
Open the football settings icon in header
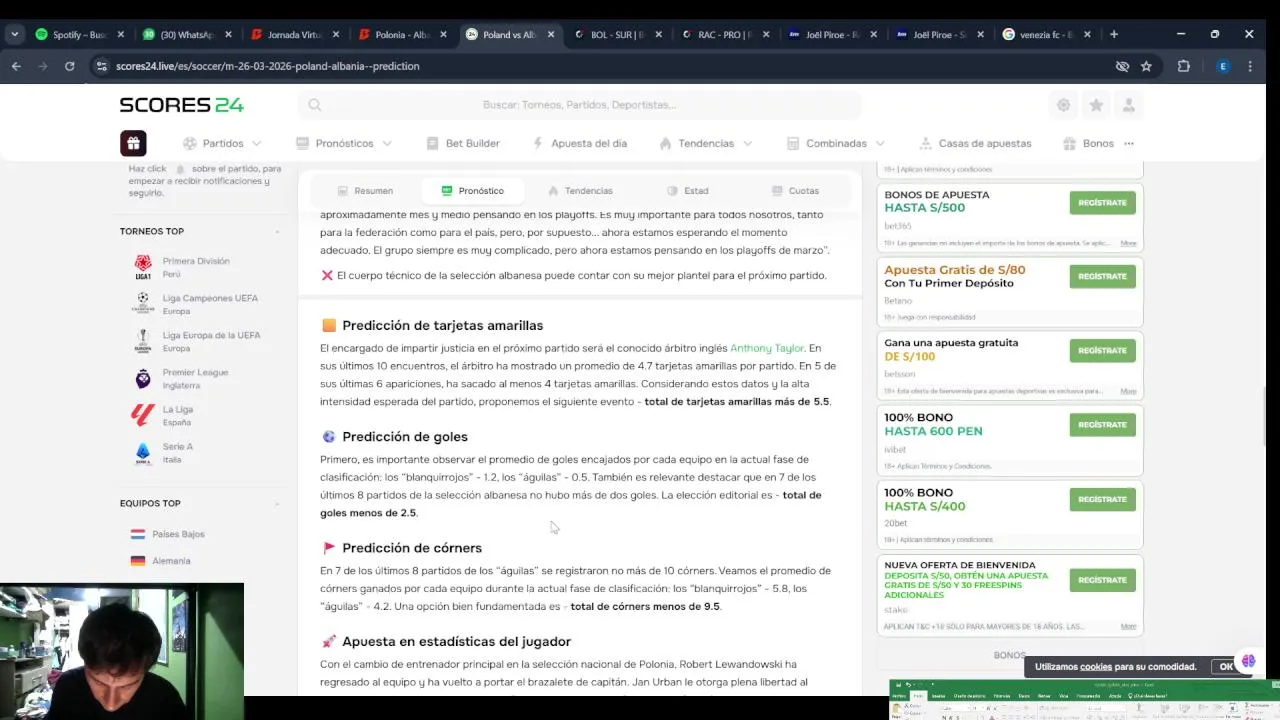coord(1063,105)
